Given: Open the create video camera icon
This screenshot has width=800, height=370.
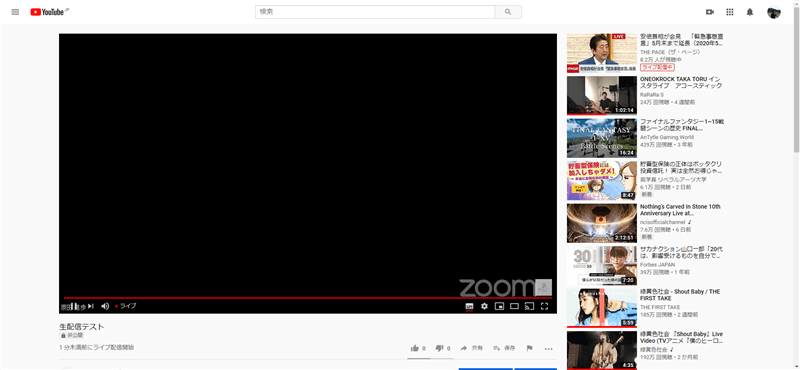Looking at the screenshot, I should click(x=710, y=12).
